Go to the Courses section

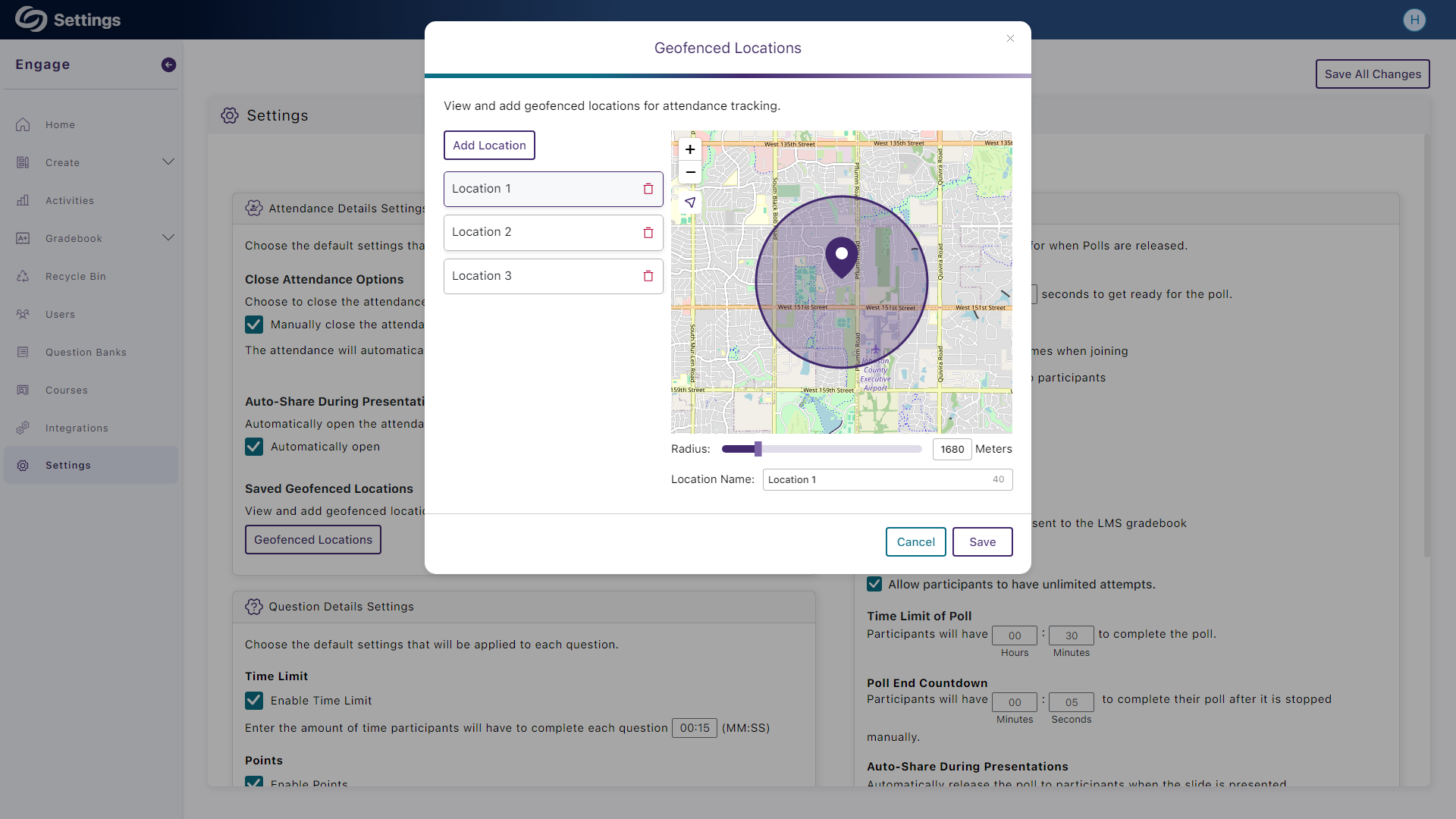tap(67, 390)
